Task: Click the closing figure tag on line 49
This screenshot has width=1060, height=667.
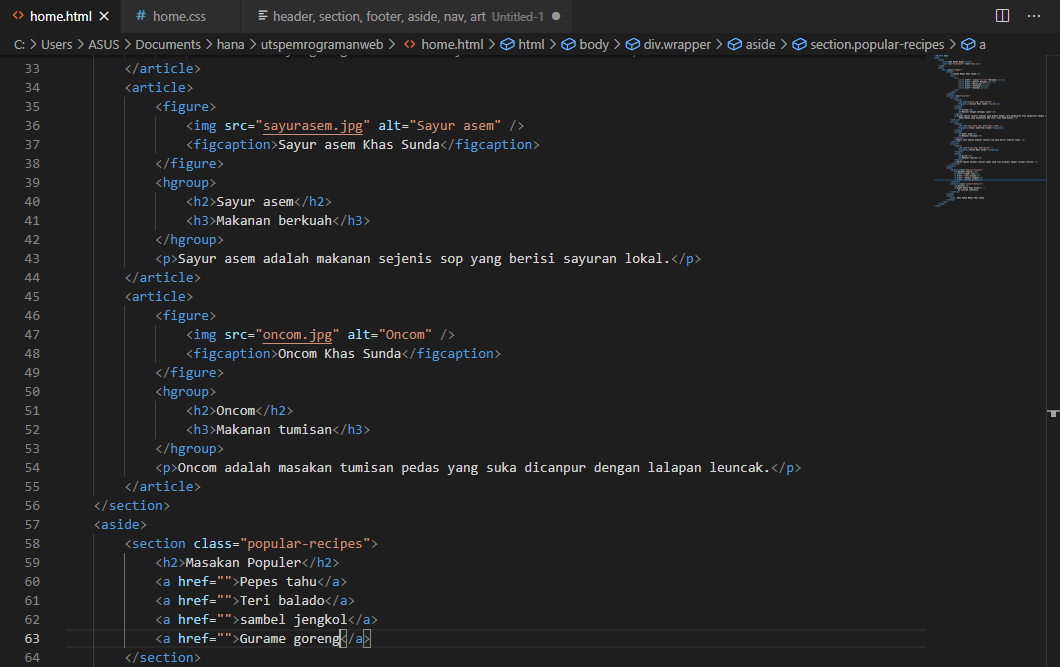Action: point(189,372)
